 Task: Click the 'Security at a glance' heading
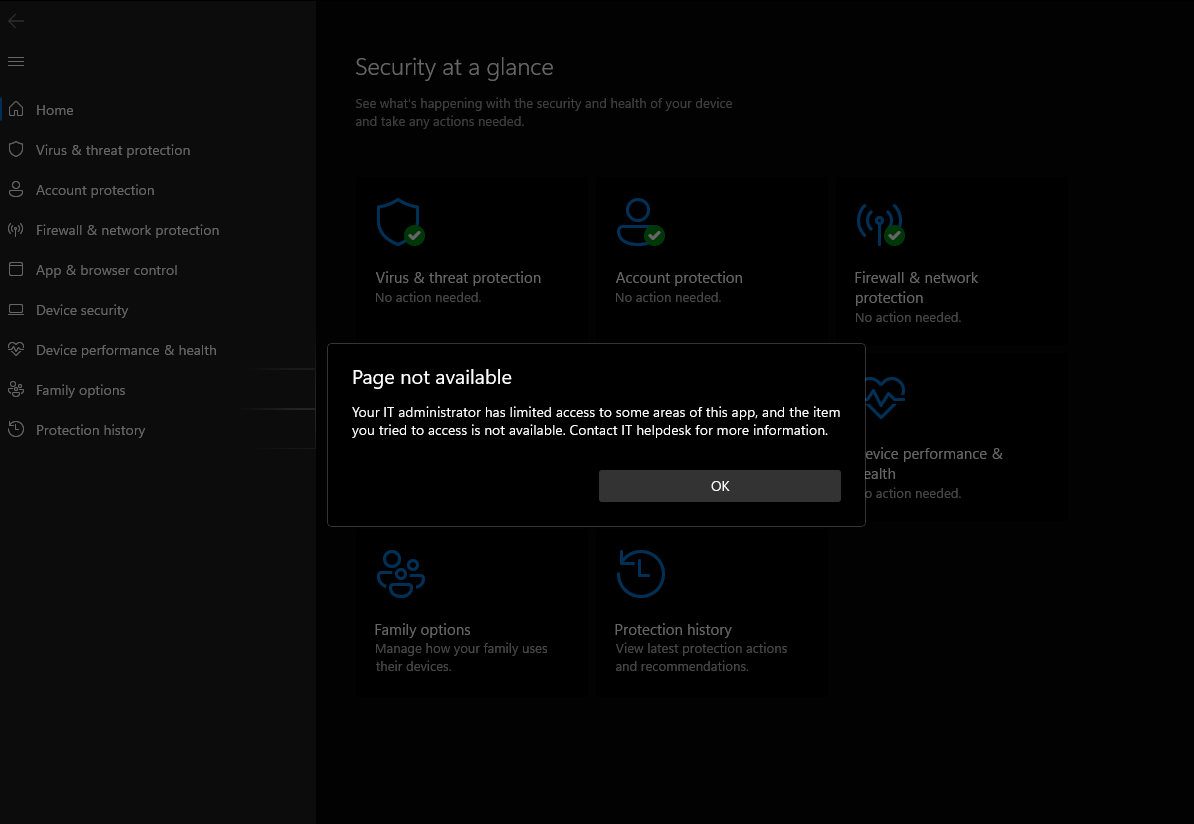click(454, 67)
